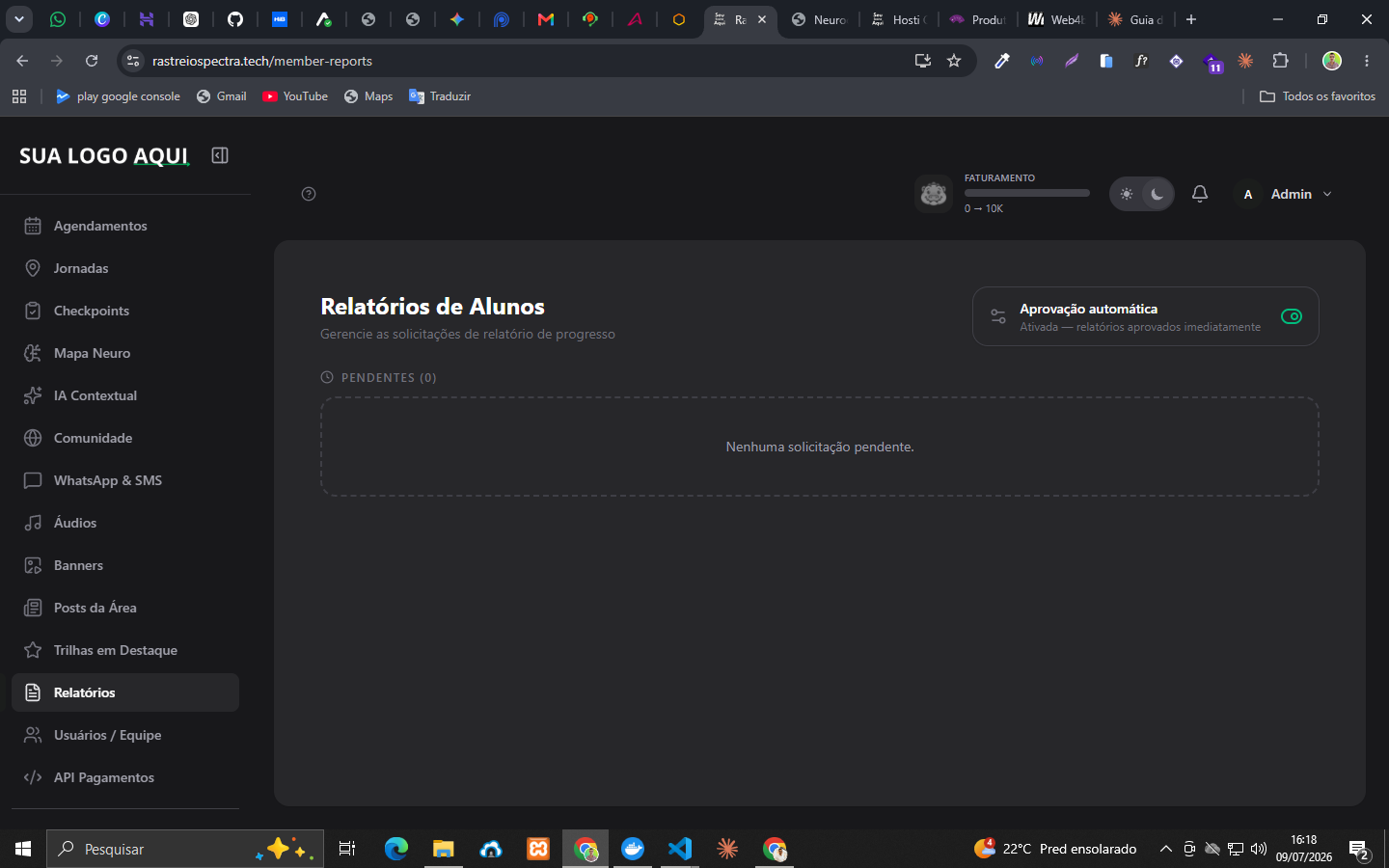
Task: Open Comunidade section
Action: point(125,438)
